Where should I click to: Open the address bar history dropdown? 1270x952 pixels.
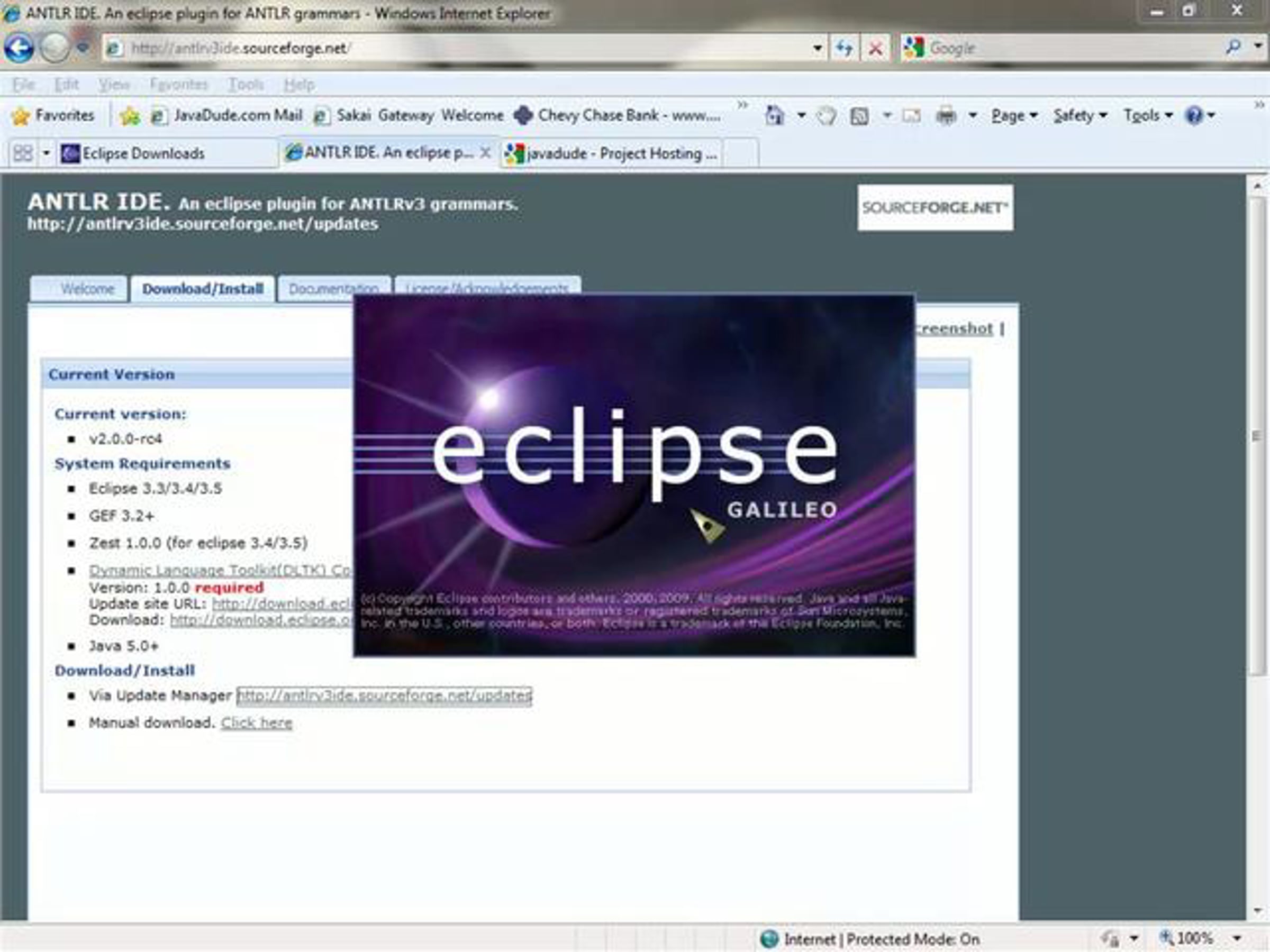coord(817,48)
